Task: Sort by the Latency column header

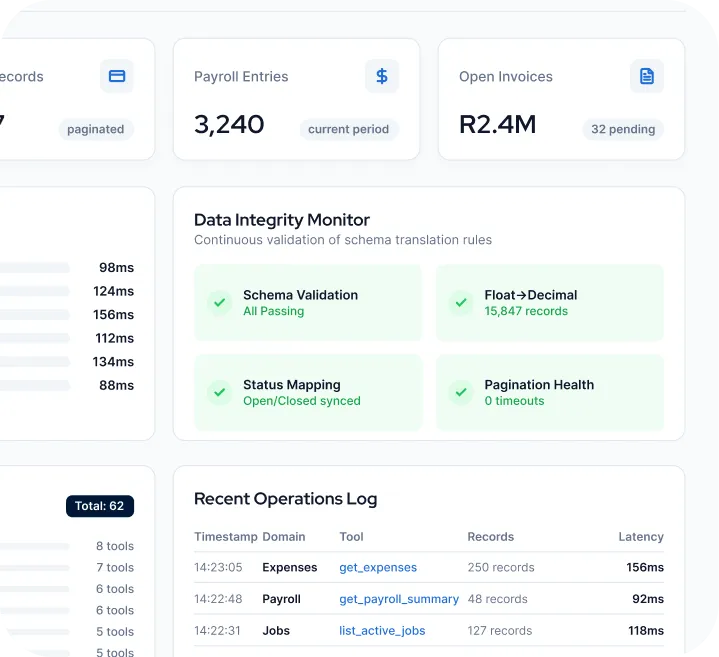Action: [641, 537]
